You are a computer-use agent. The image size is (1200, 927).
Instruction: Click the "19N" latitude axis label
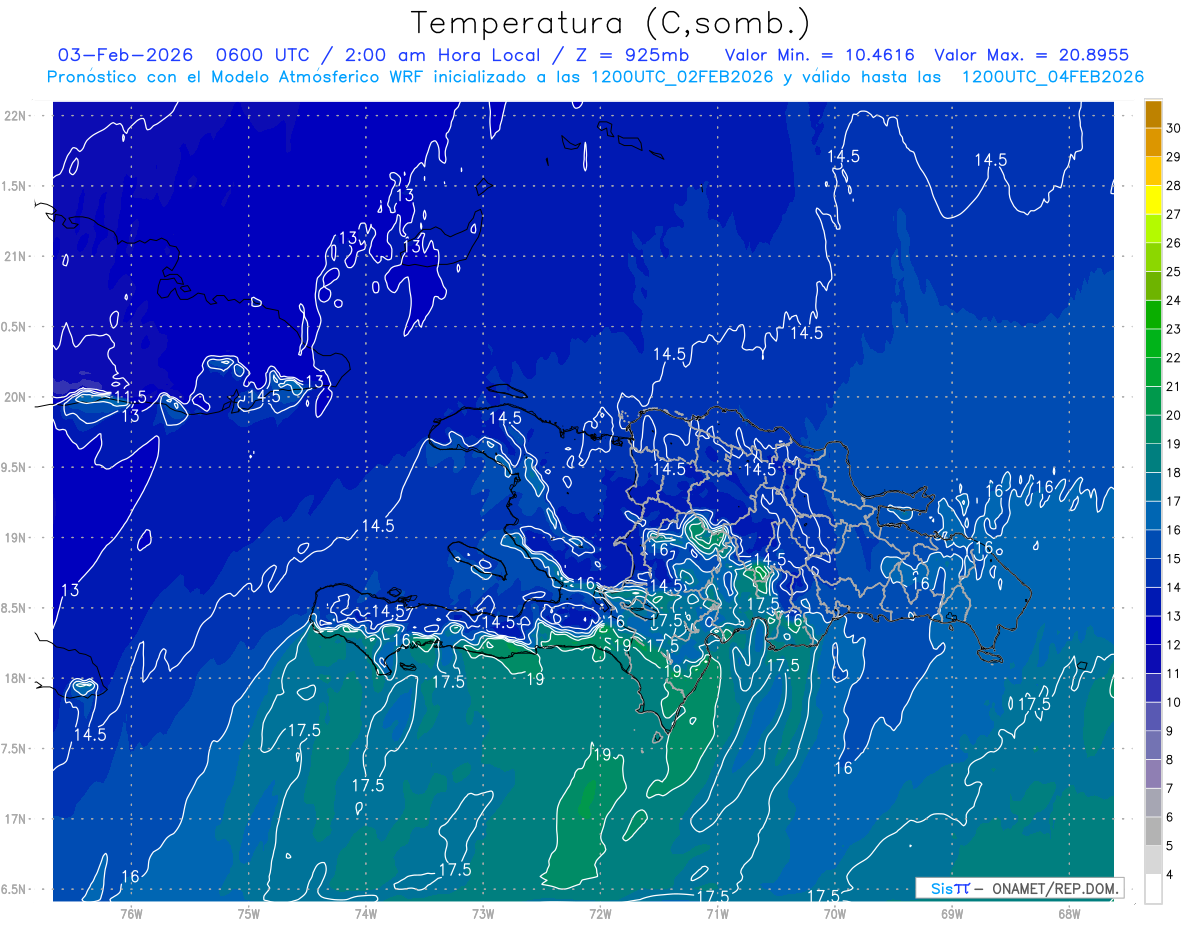coord(13,537)
